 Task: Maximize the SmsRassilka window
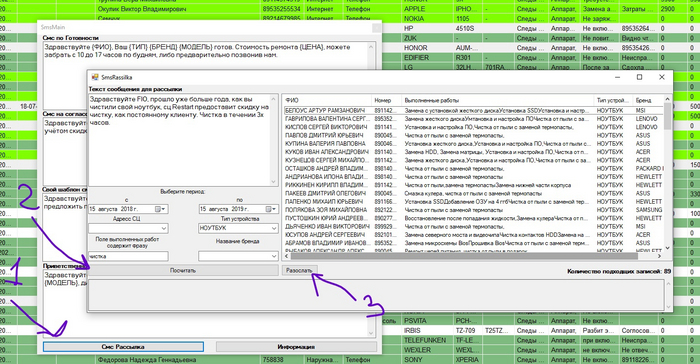coord(639,77)
